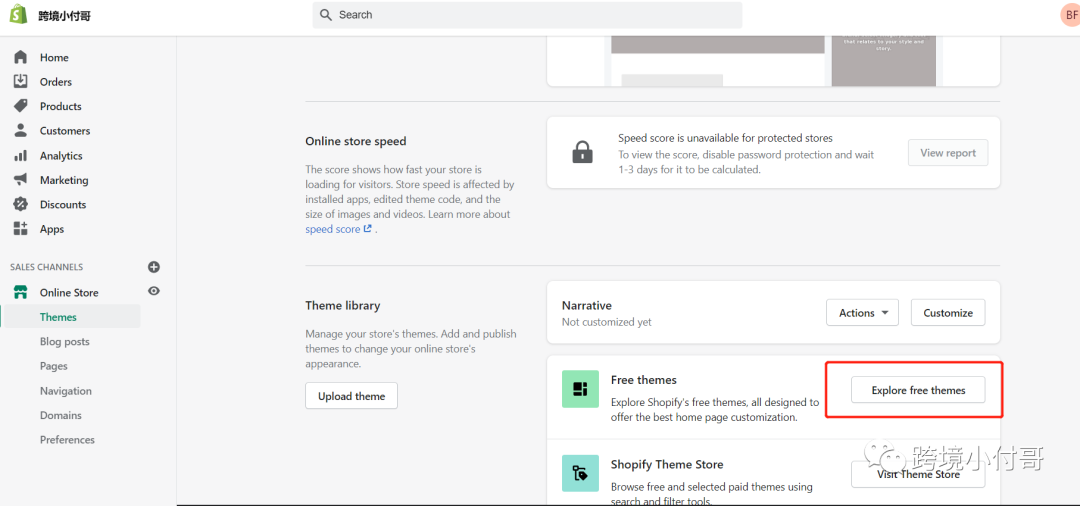Click the theme preview thumbnail
Image resolution: width=1080 pixels, height=506 pixels.
(x=773, y=61)
